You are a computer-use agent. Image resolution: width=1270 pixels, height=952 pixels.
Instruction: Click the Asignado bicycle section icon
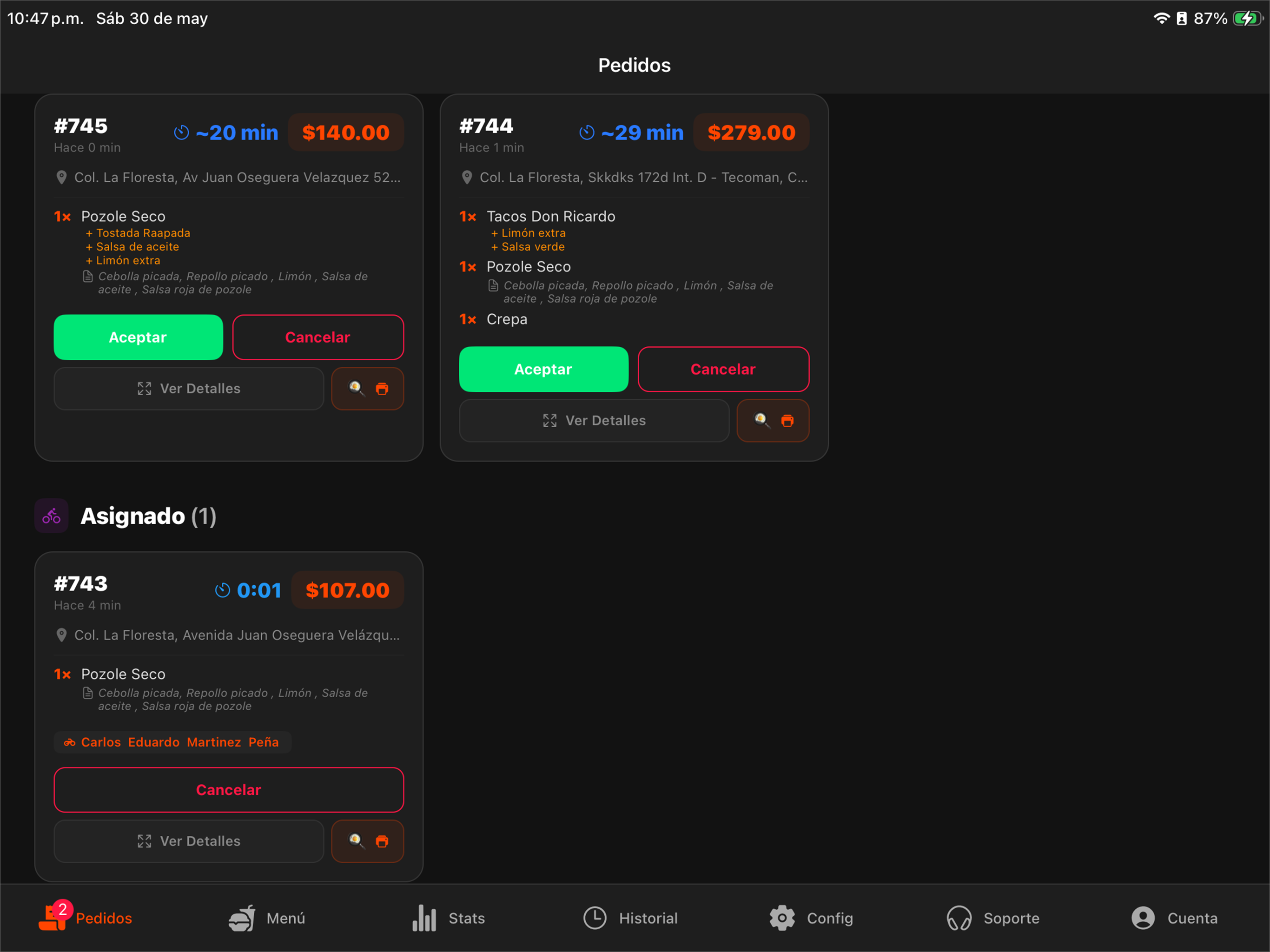[x=52, y=516]
